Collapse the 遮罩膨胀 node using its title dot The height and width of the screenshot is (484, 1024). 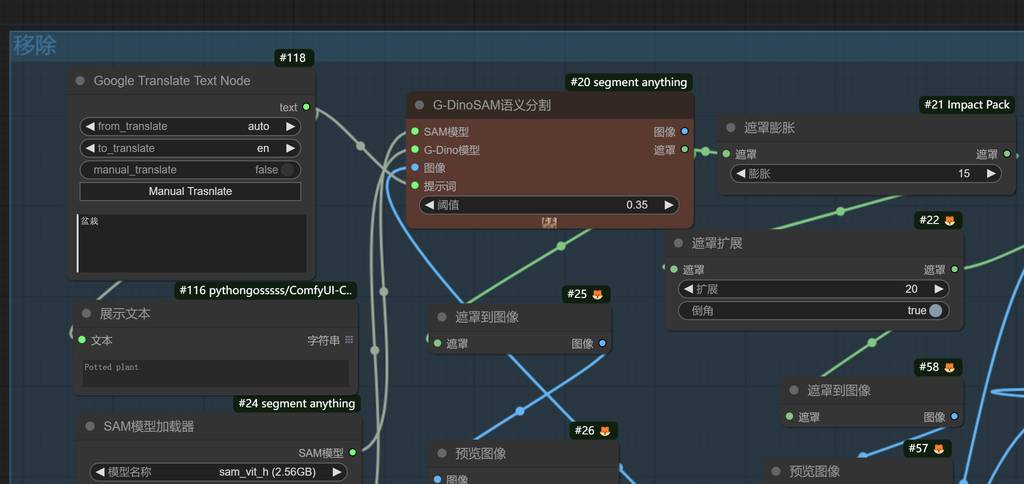(x=731, y=128)
